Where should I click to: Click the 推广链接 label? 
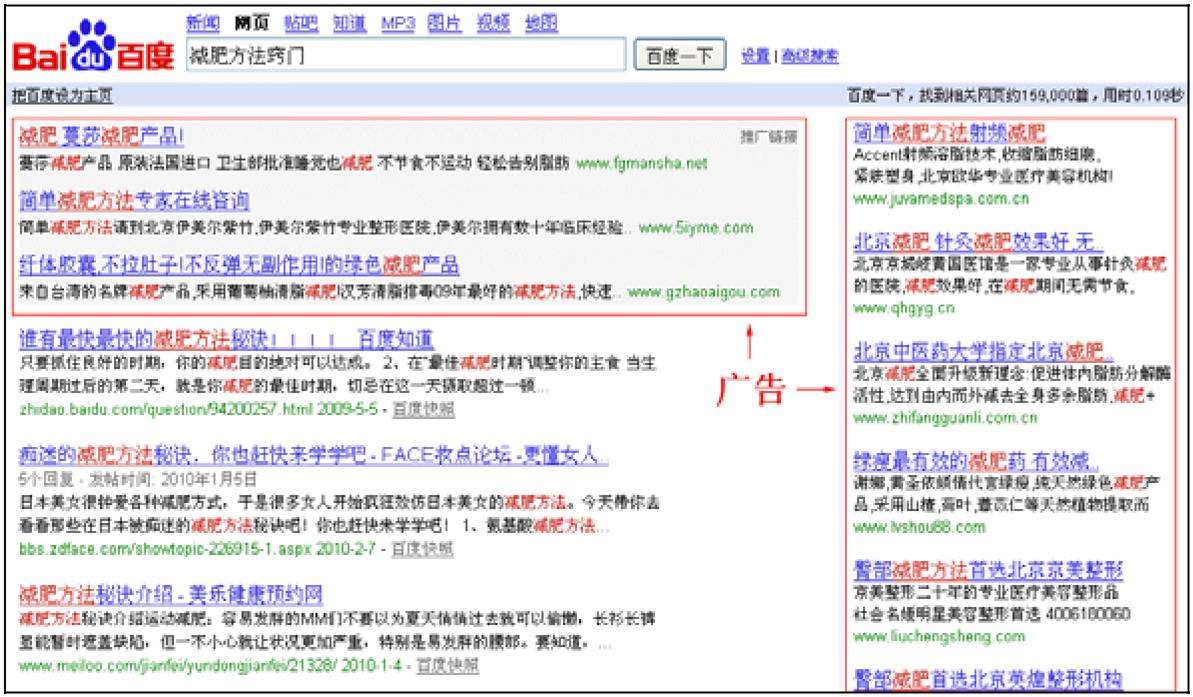768,137
